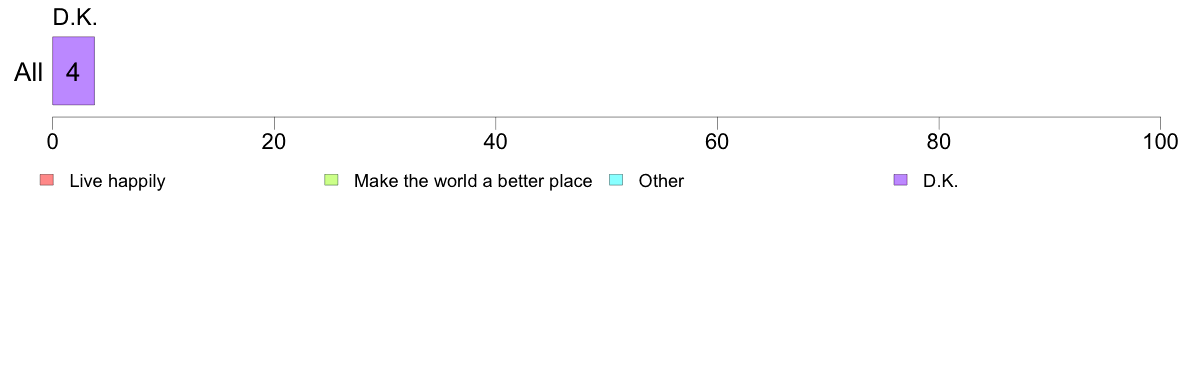Click the red Live happily legend swatch
1188x368 pixels.
tap(47, 180)
